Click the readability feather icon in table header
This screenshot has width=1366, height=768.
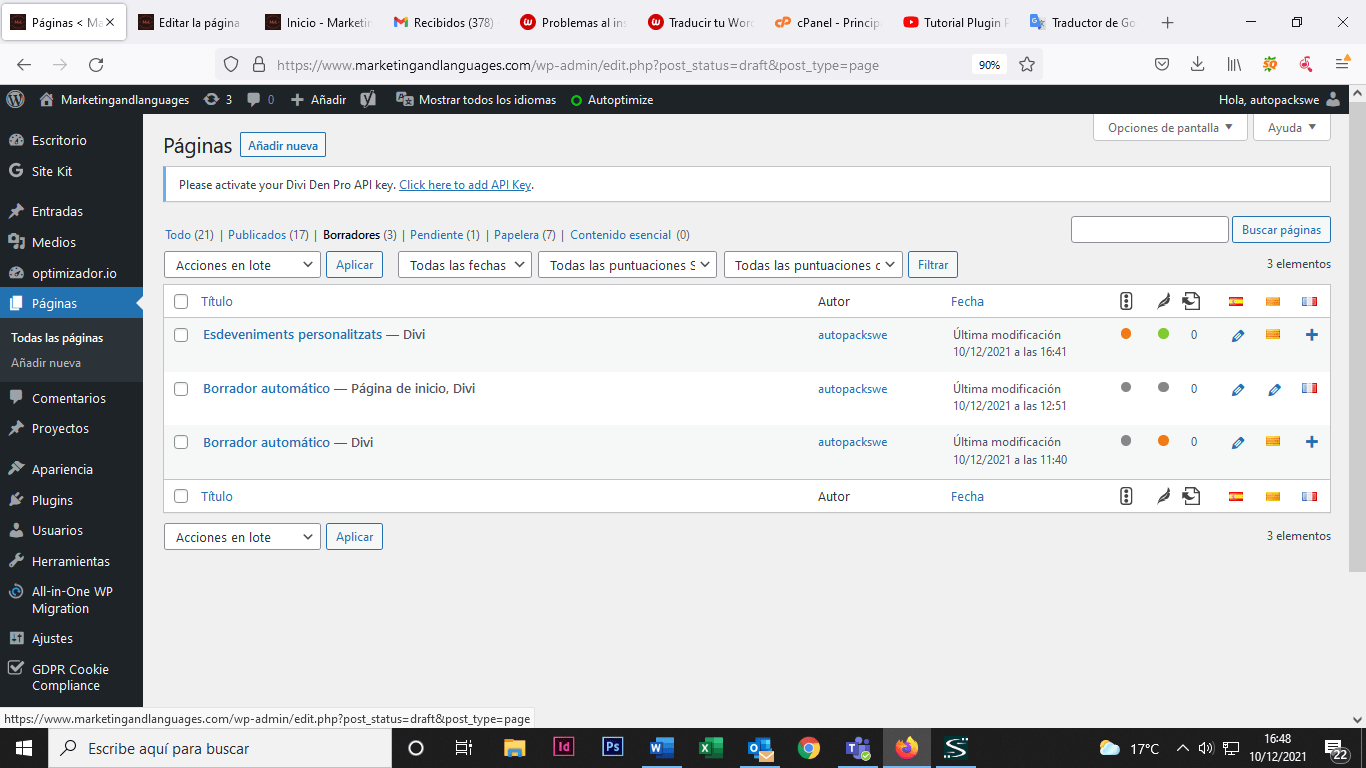(x=1163, y=301)
